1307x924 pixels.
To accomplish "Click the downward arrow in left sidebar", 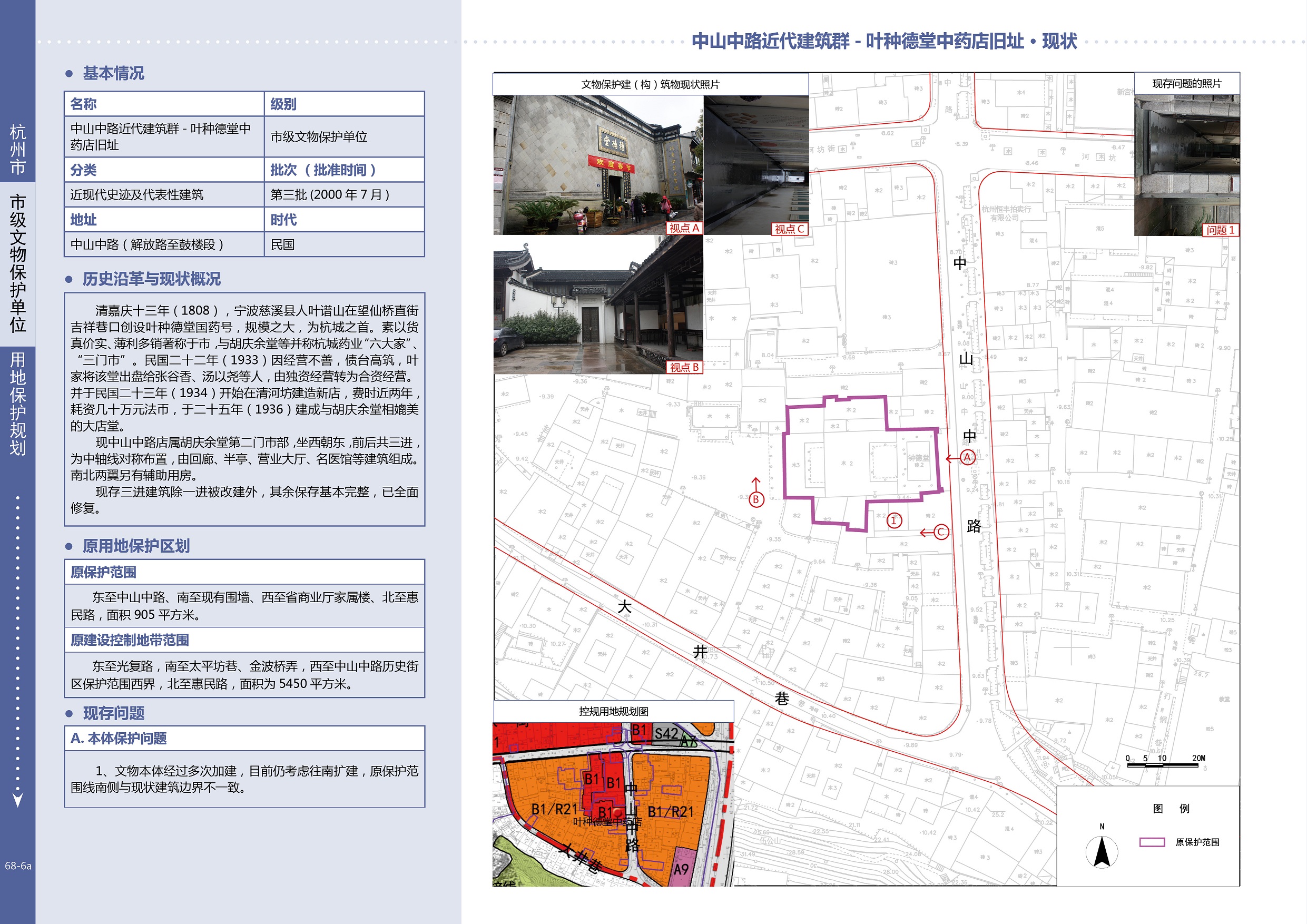I will [17, 800].
